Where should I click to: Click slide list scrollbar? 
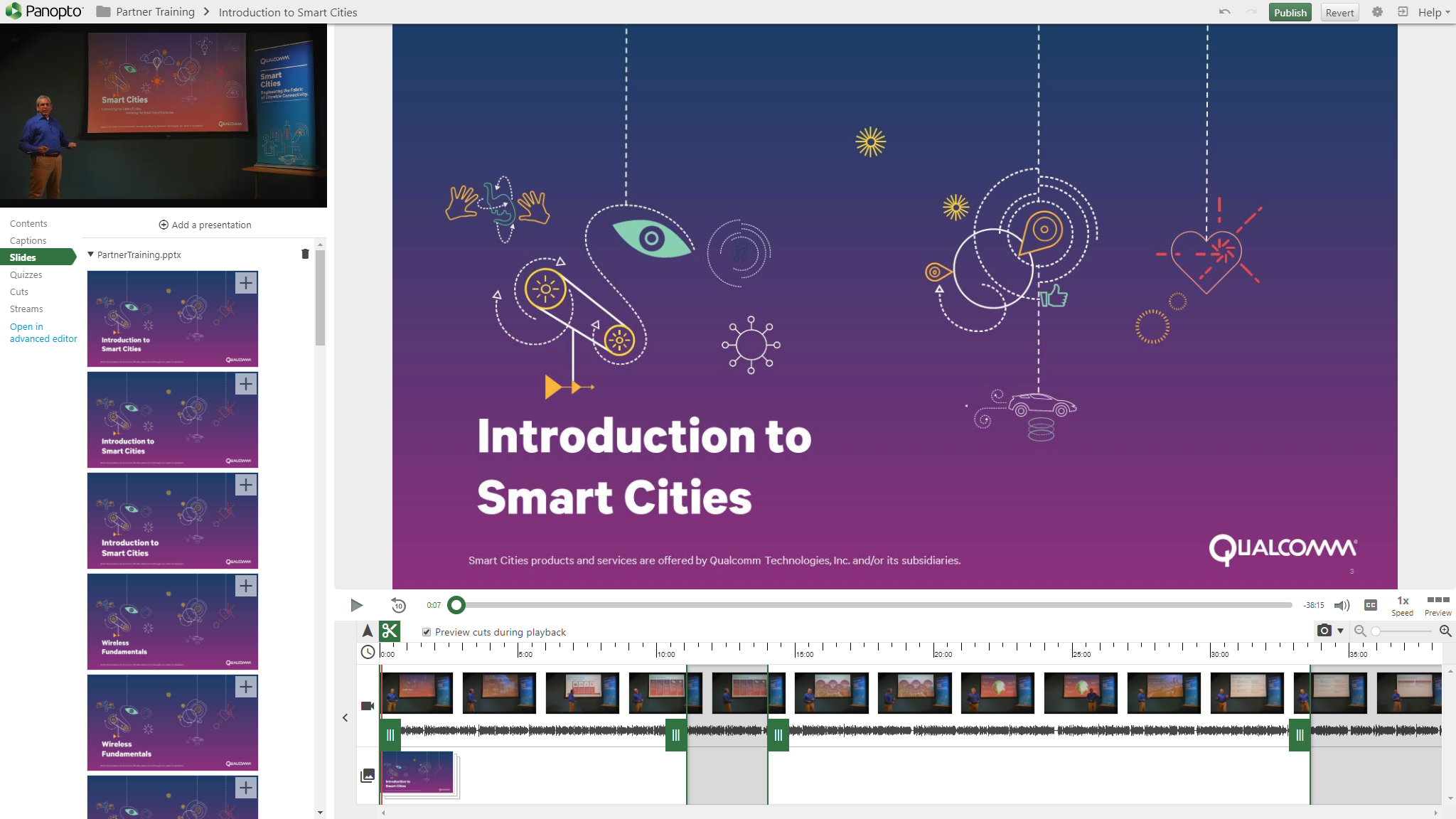[320, 297]
